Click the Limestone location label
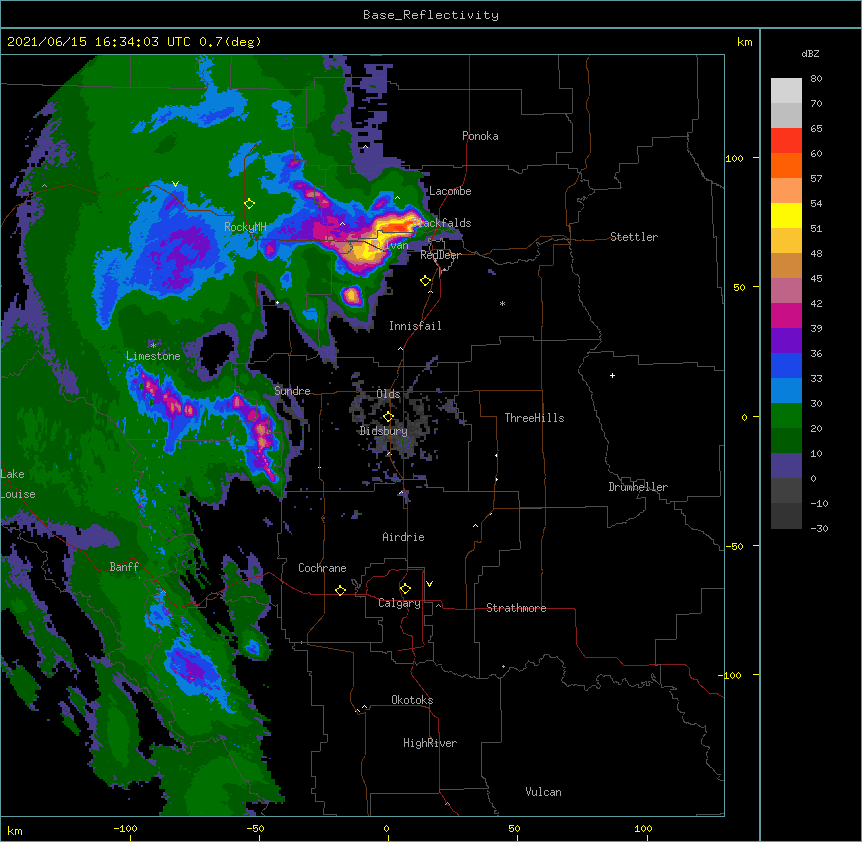862x842 pixels. tap(153, 356)
